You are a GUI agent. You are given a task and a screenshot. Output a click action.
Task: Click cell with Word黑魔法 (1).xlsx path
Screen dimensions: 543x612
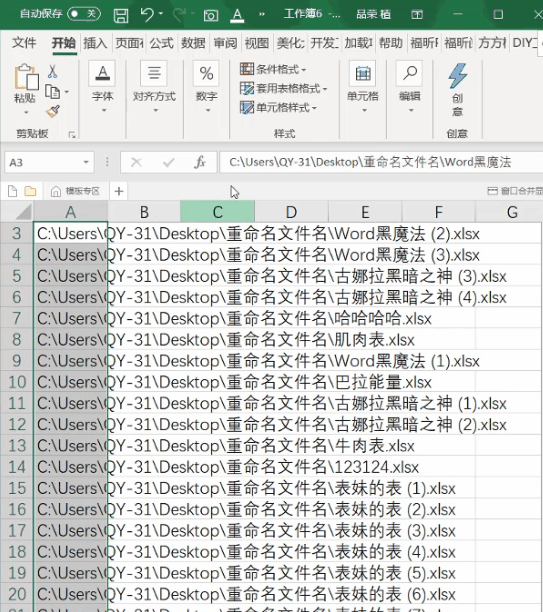click(x=70, y=361)
